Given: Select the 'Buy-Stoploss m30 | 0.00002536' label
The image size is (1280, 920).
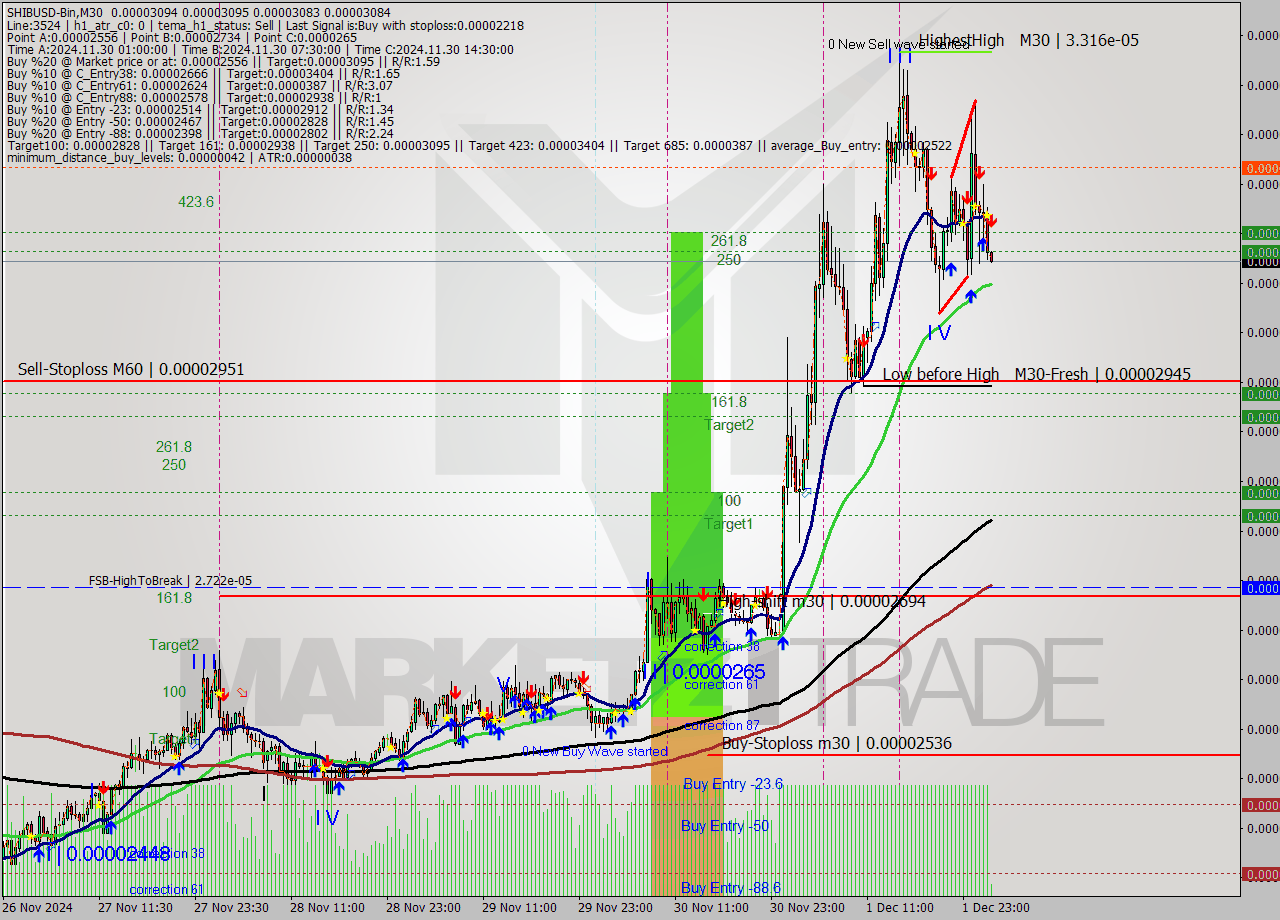Looking at the screenshot, I should (837, 743).
